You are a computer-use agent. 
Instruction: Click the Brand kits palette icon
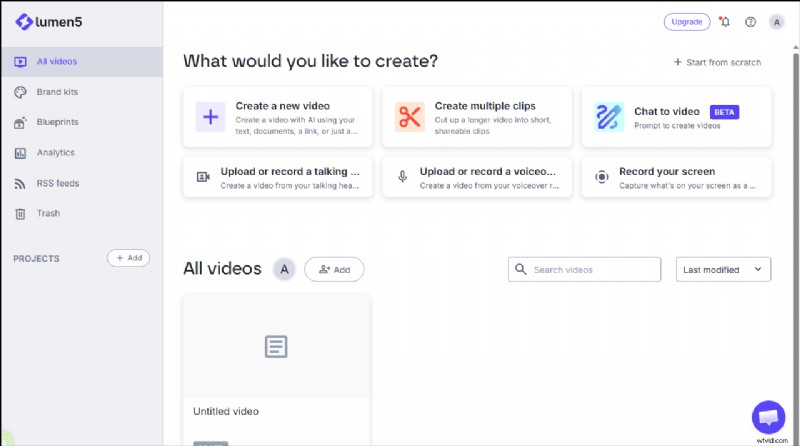[x=20, y=92]
